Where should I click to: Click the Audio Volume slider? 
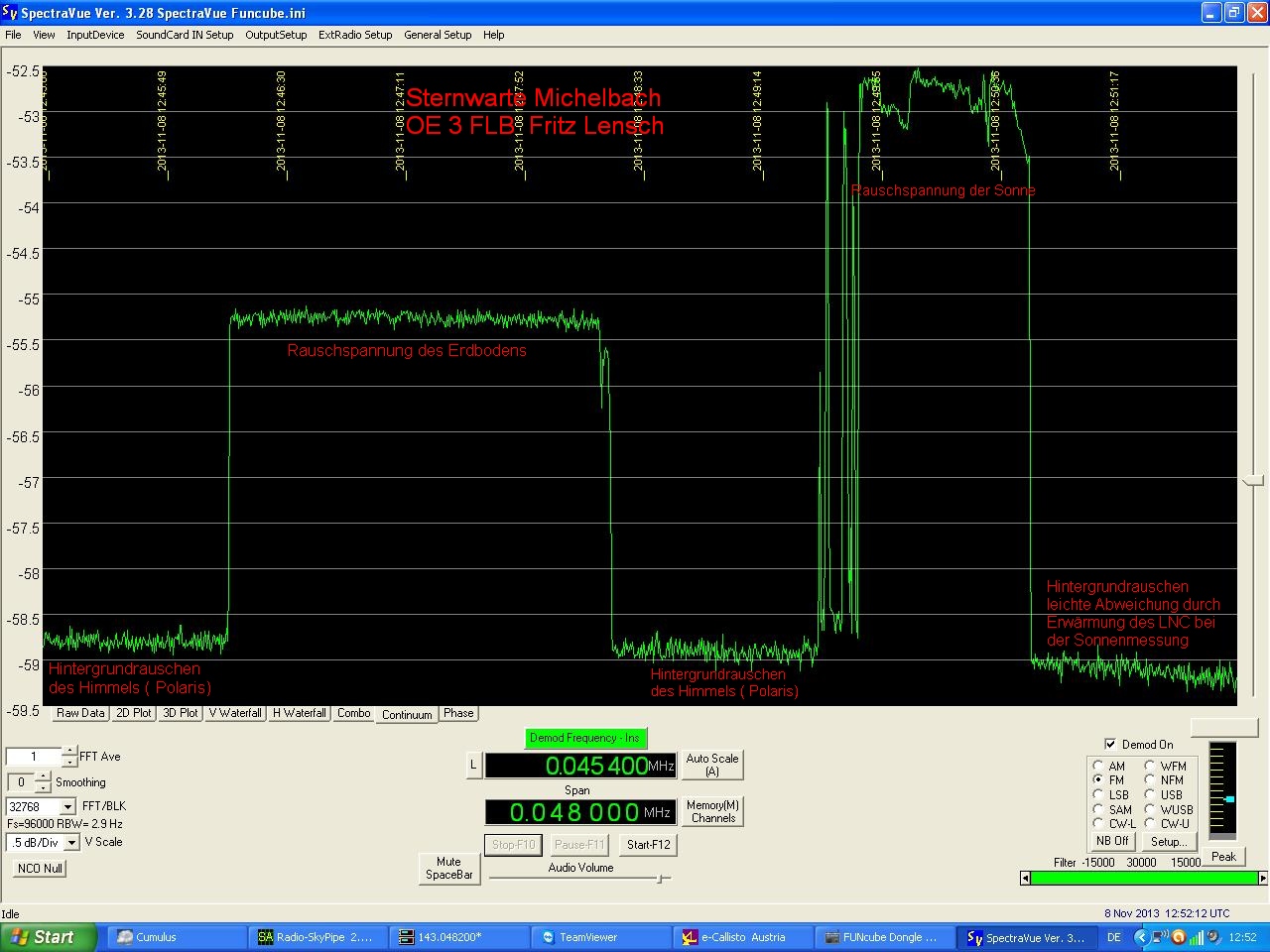click(580, 878)
